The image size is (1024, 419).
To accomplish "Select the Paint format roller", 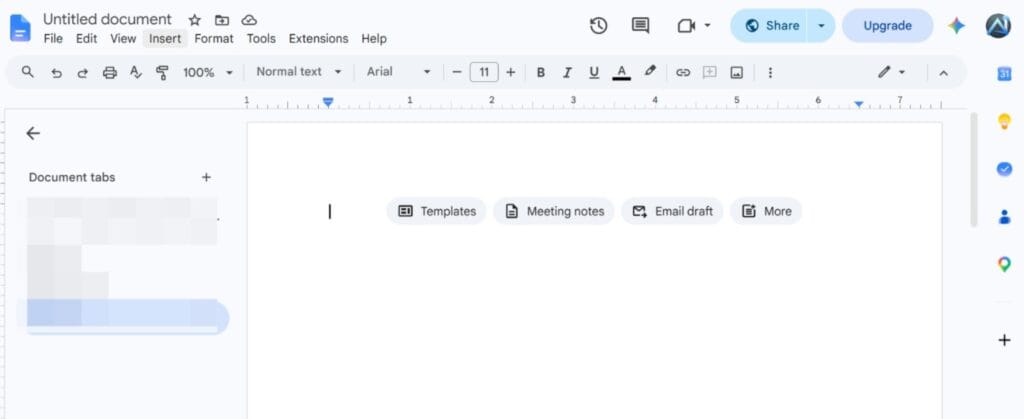I will (162, 72).
